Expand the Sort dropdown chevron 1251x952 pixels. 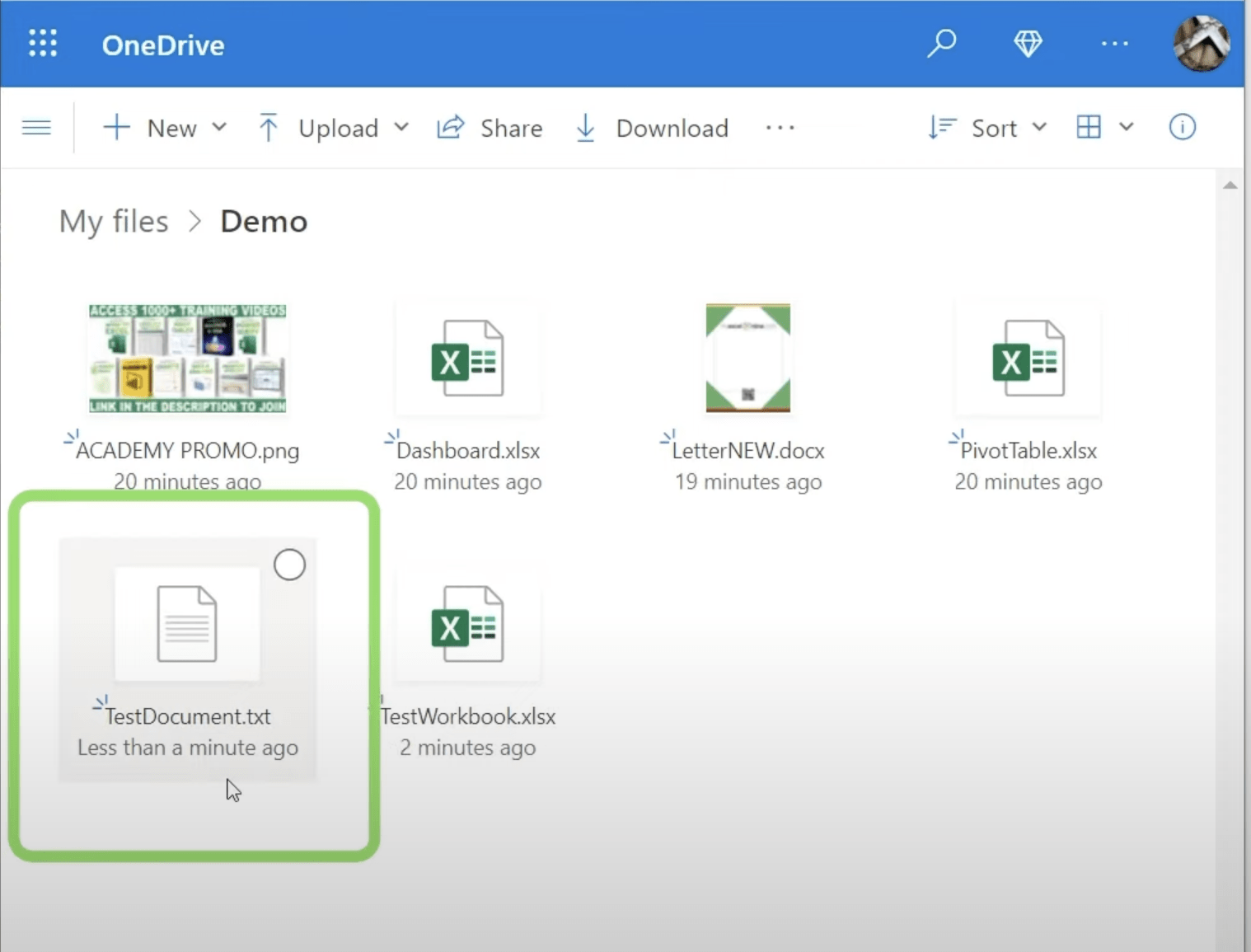[x=1039, y=128]
